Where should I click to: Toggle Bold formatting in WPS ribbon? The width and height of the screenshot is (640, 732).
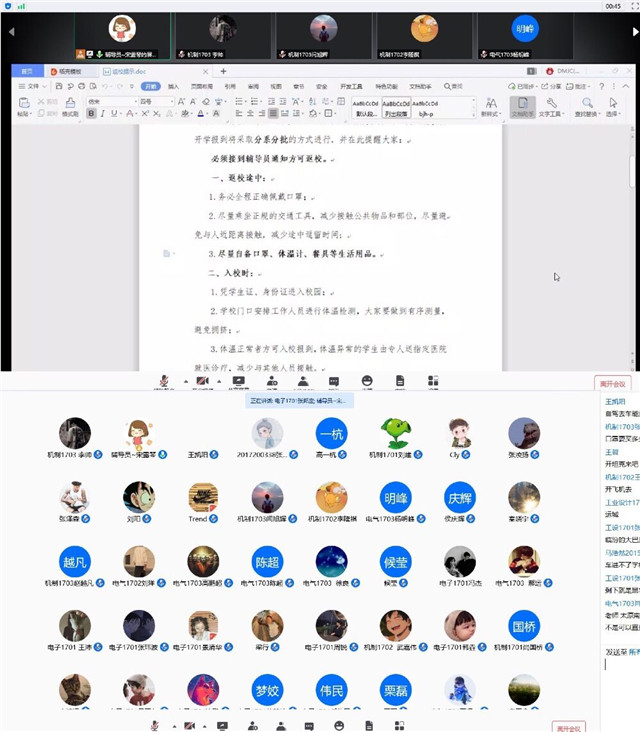[91, 113]
